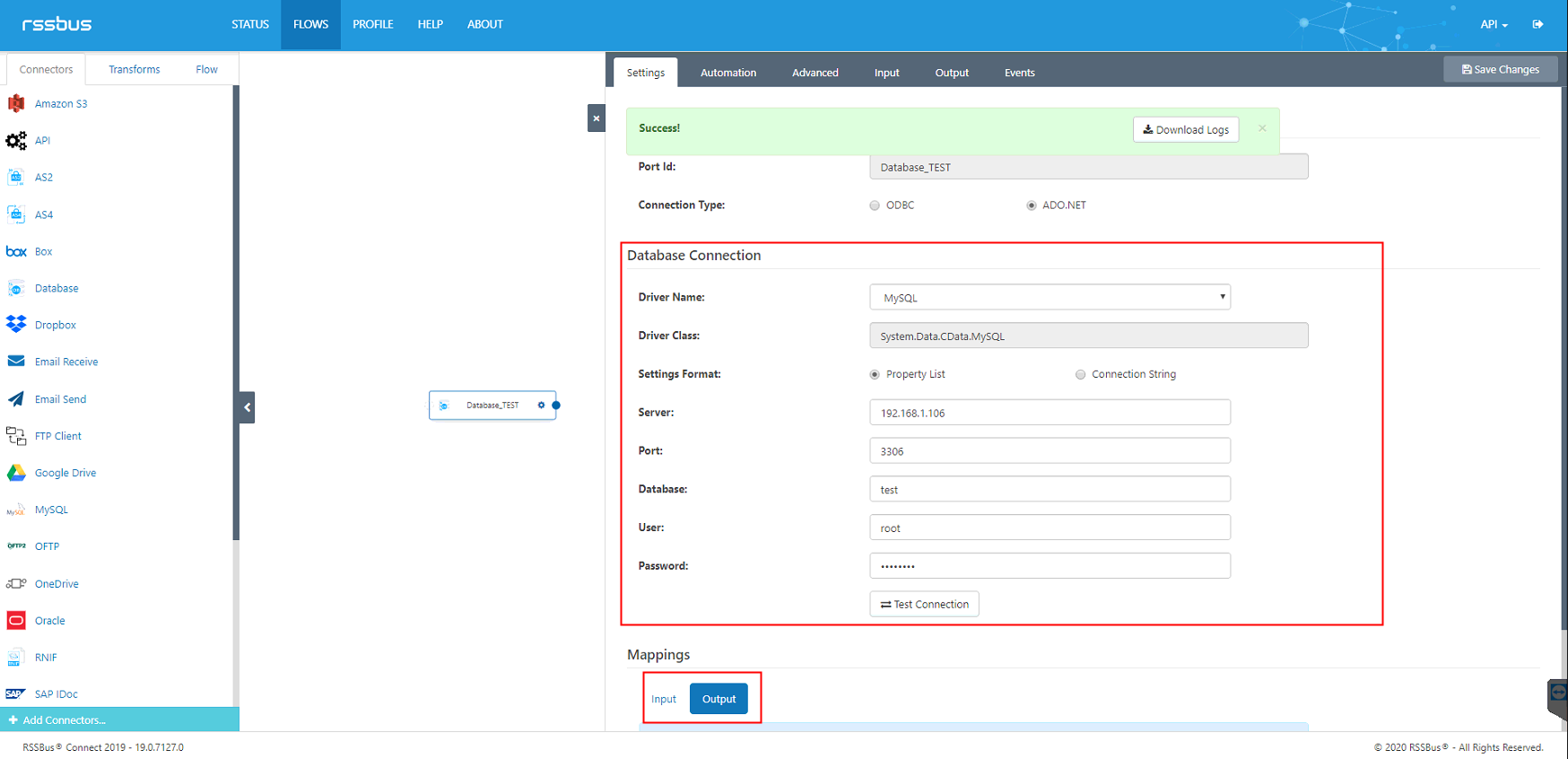Open the HELP page
The width and height of the screenshot is (1568, 759).
[431, 24]
